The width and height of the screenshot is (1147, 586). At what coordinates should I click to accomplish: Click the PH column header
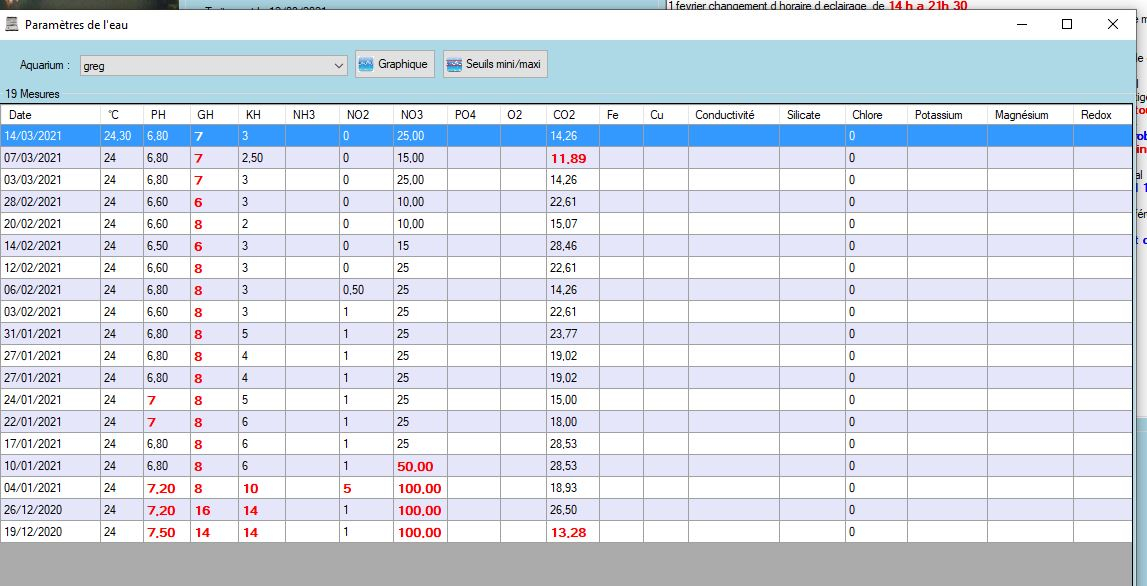coord(168,115)
